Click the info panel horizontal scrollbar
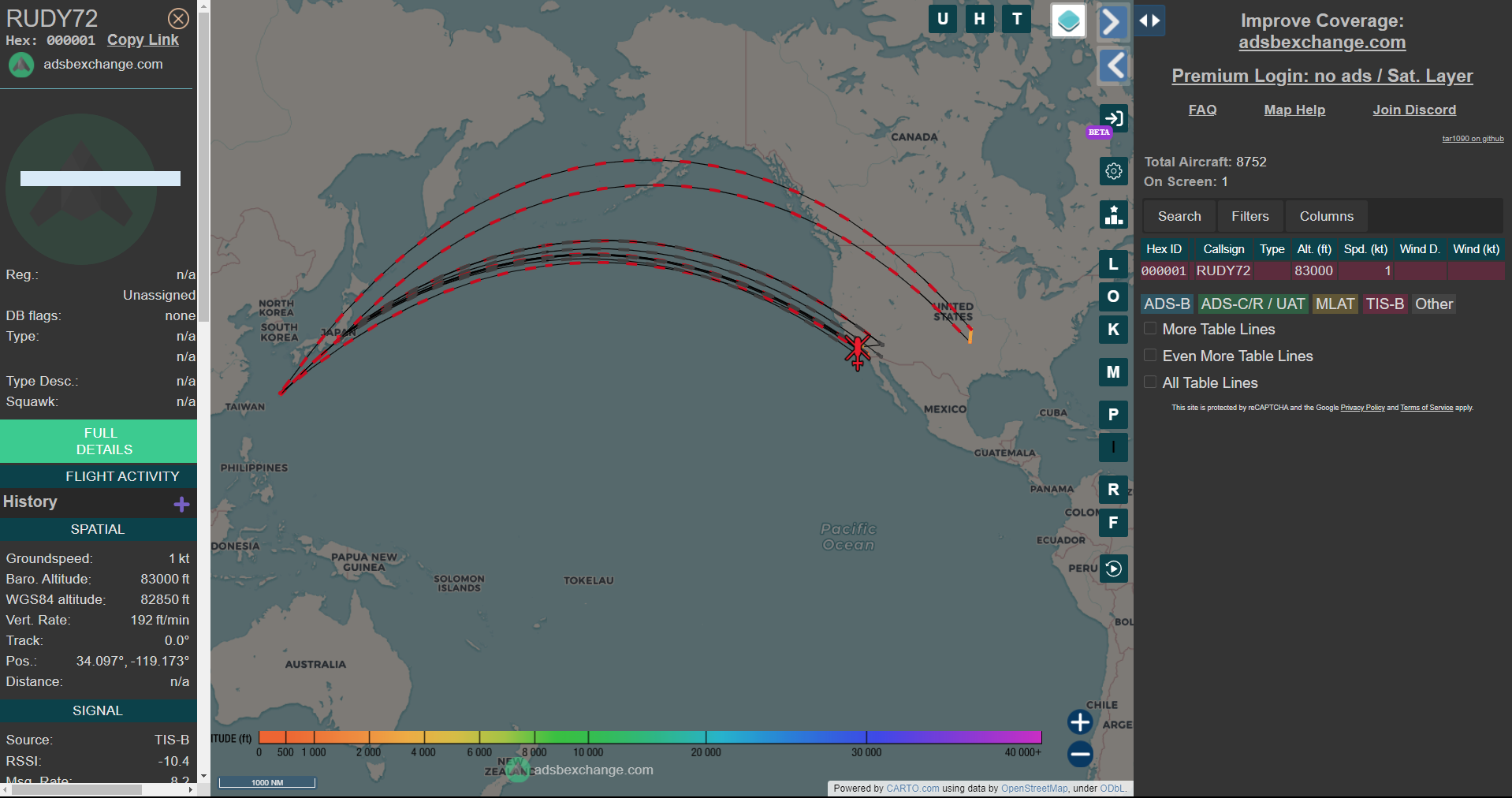The image size is (1512, 798). [x=76, y=789]
